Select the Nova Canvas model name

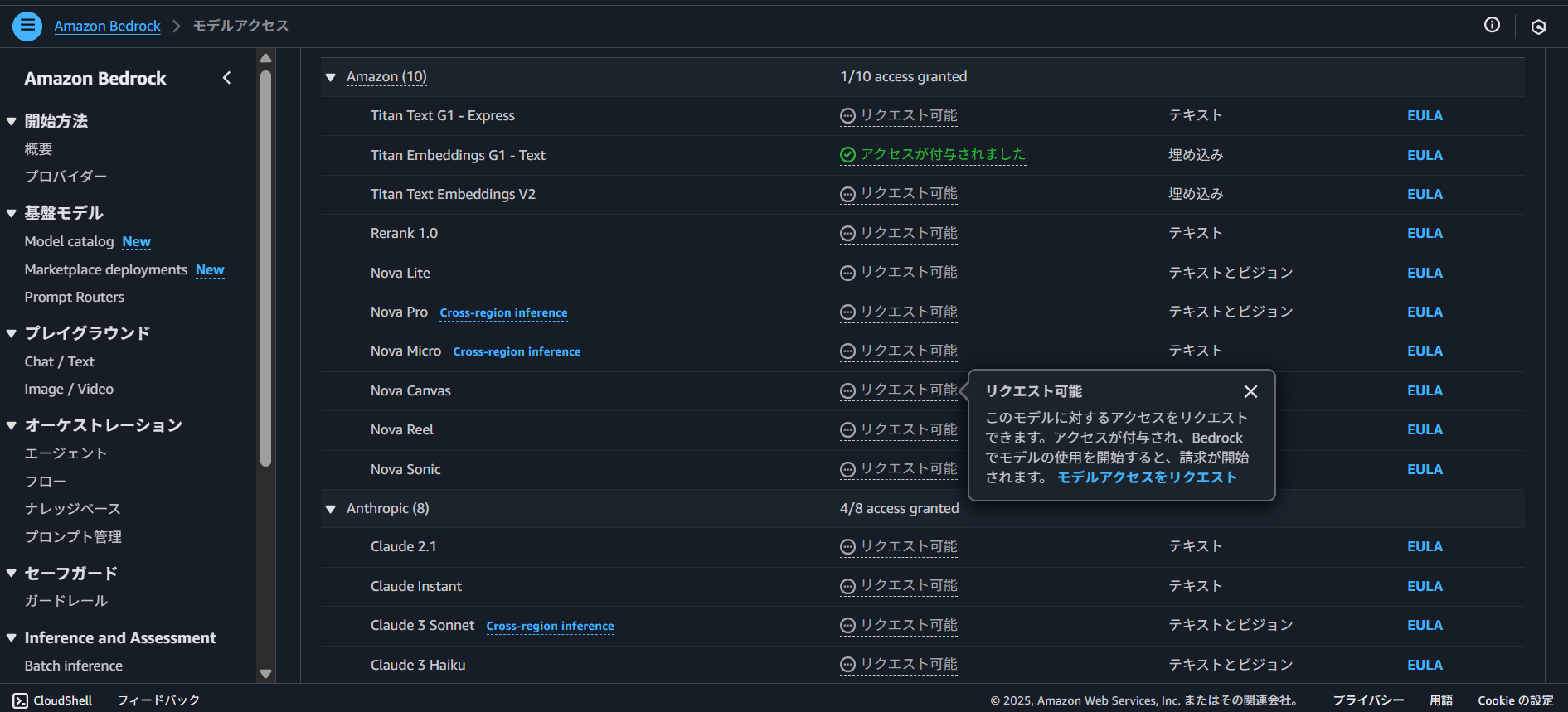[x=410, y=390]
